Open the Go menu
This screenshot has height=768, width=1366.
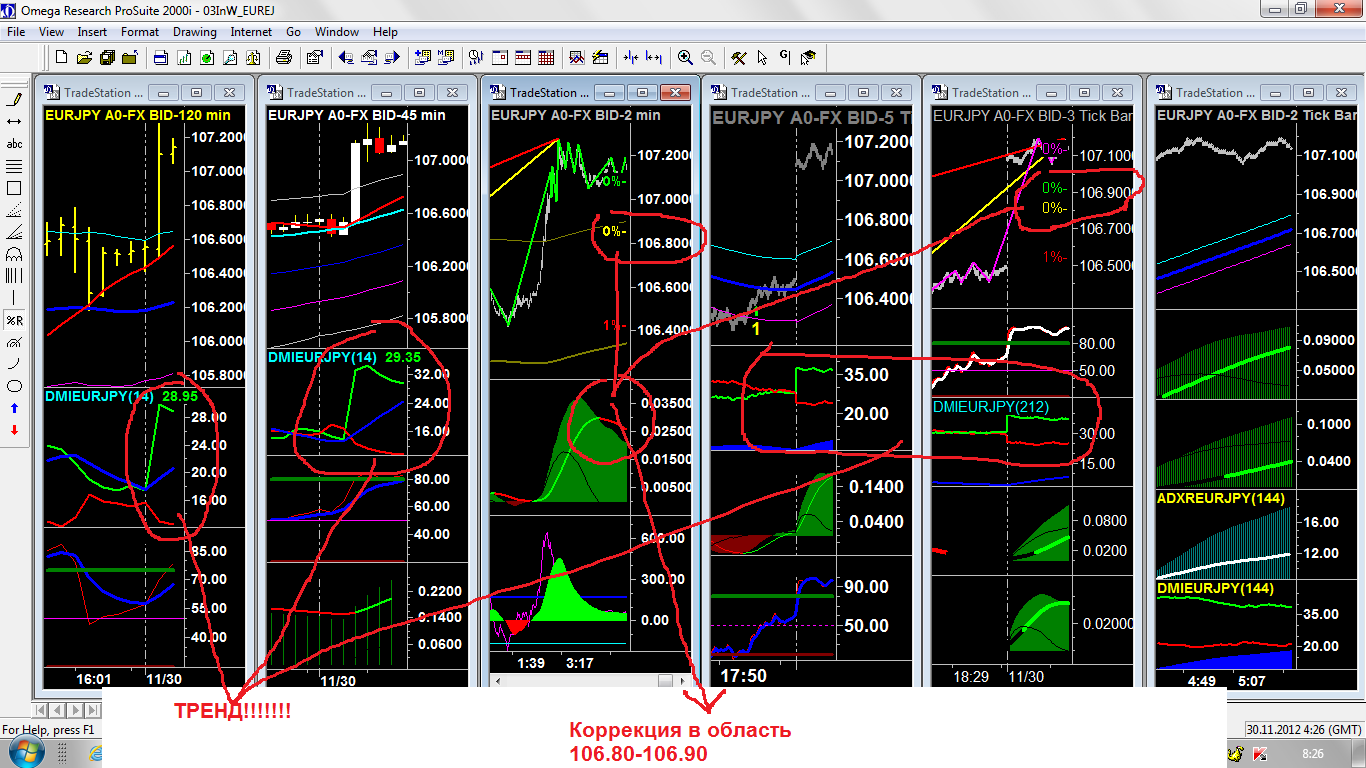click(294, 32)
